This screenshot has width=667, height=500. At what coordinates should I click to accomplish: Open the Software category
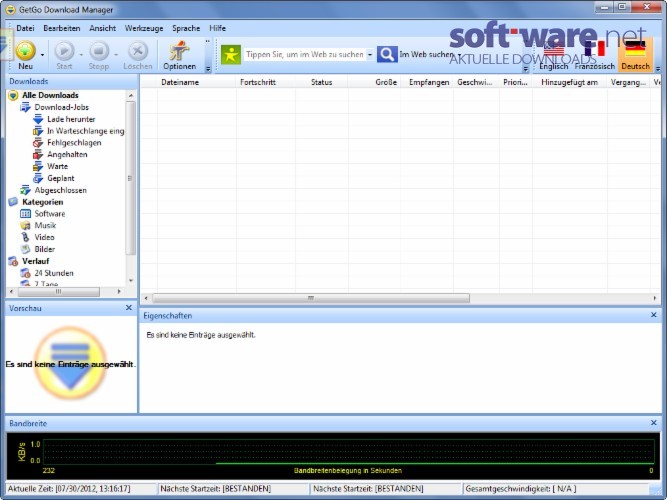click(x=50, y=214)
